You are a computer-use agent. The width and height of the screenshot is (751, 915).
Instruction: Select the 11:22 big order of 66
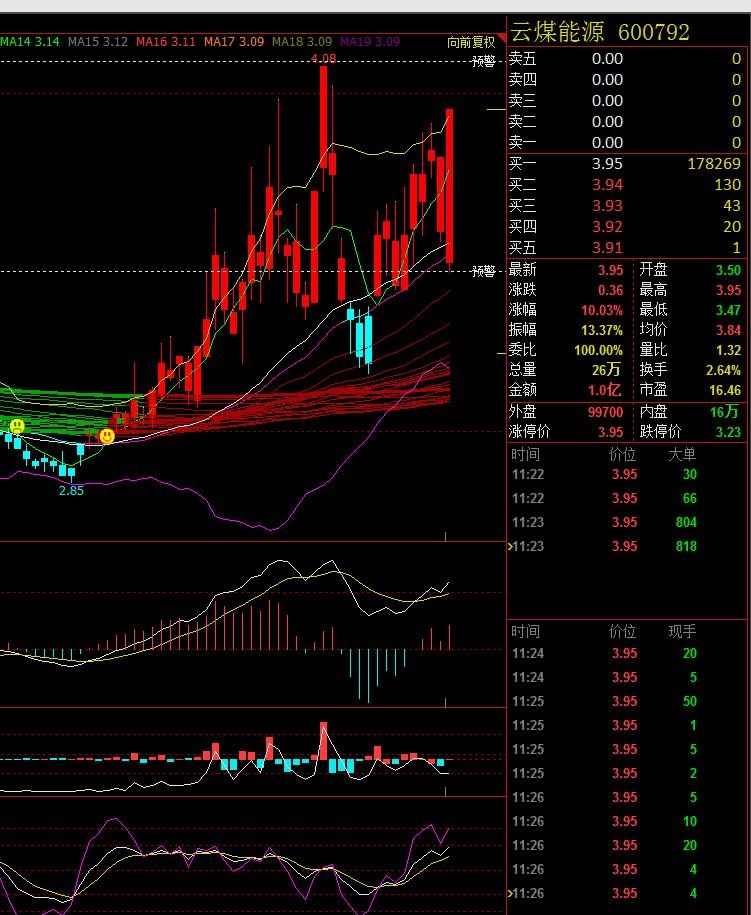[x=627, y=498]
